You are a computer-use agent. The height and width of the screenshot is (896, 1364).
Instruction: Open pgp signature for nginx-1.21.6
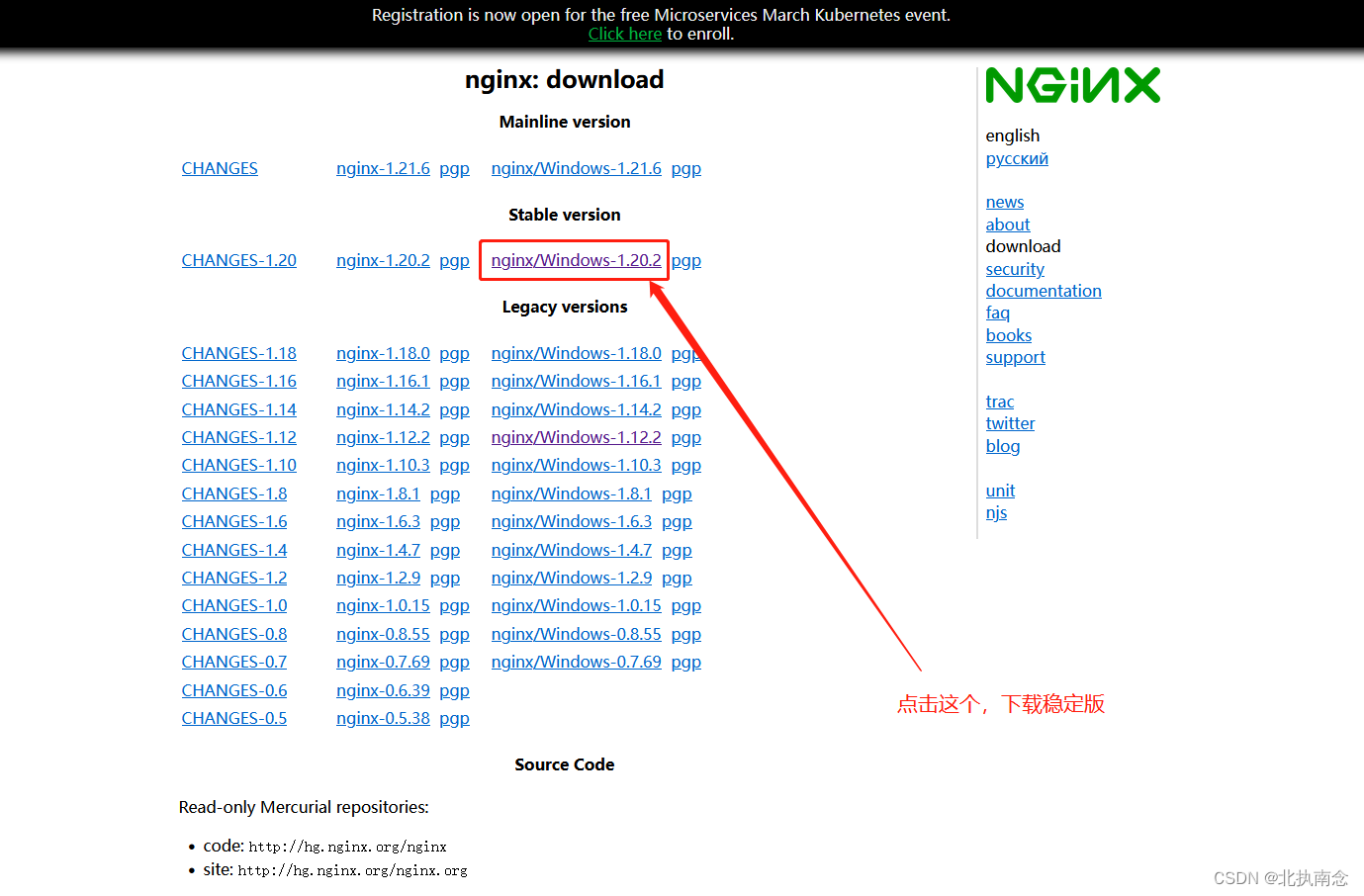(x=454, y=168)
